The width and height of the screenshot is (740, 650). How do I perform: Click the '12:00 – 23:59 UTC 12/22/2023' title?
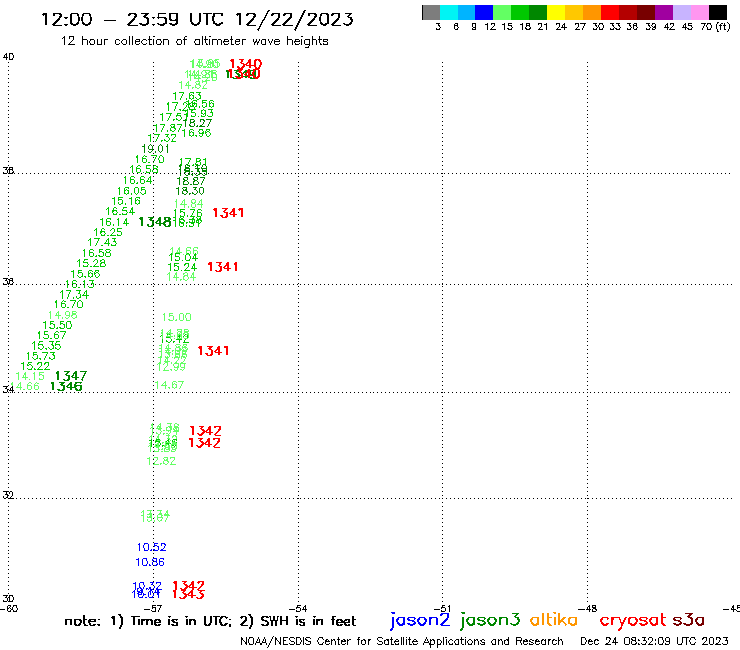pyautogui.click(x=197, y=19)
